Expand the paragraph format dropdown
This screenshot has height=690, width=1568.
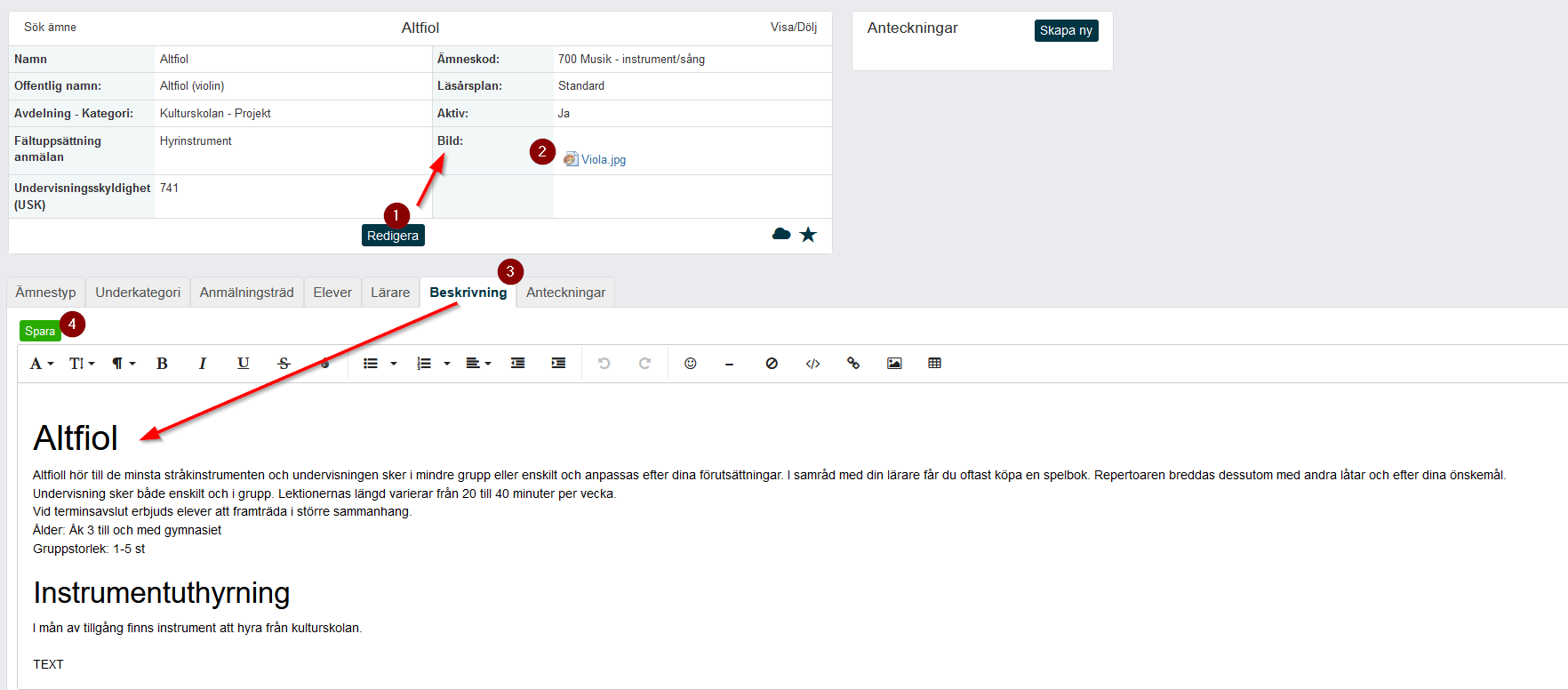124,364
